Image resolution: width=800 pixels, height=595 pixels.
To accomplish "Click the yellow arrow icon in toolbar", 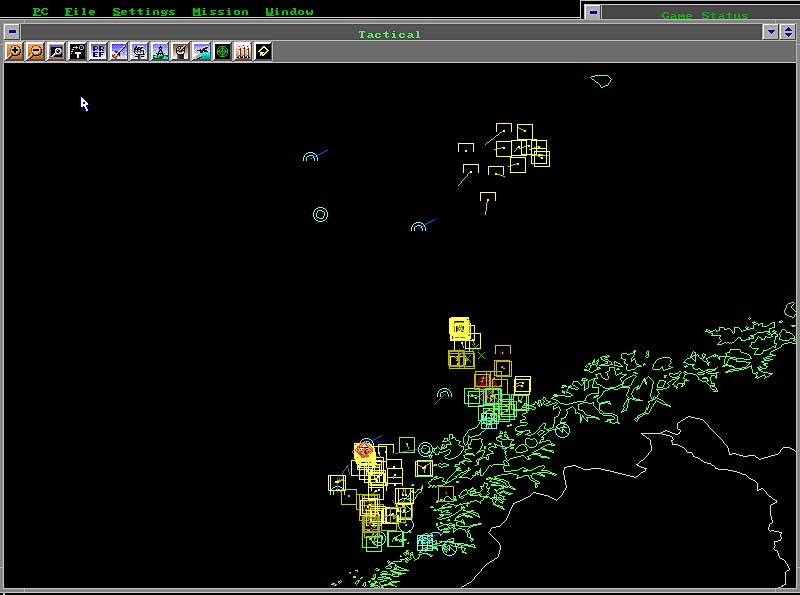I will click(x=263, y=52).
